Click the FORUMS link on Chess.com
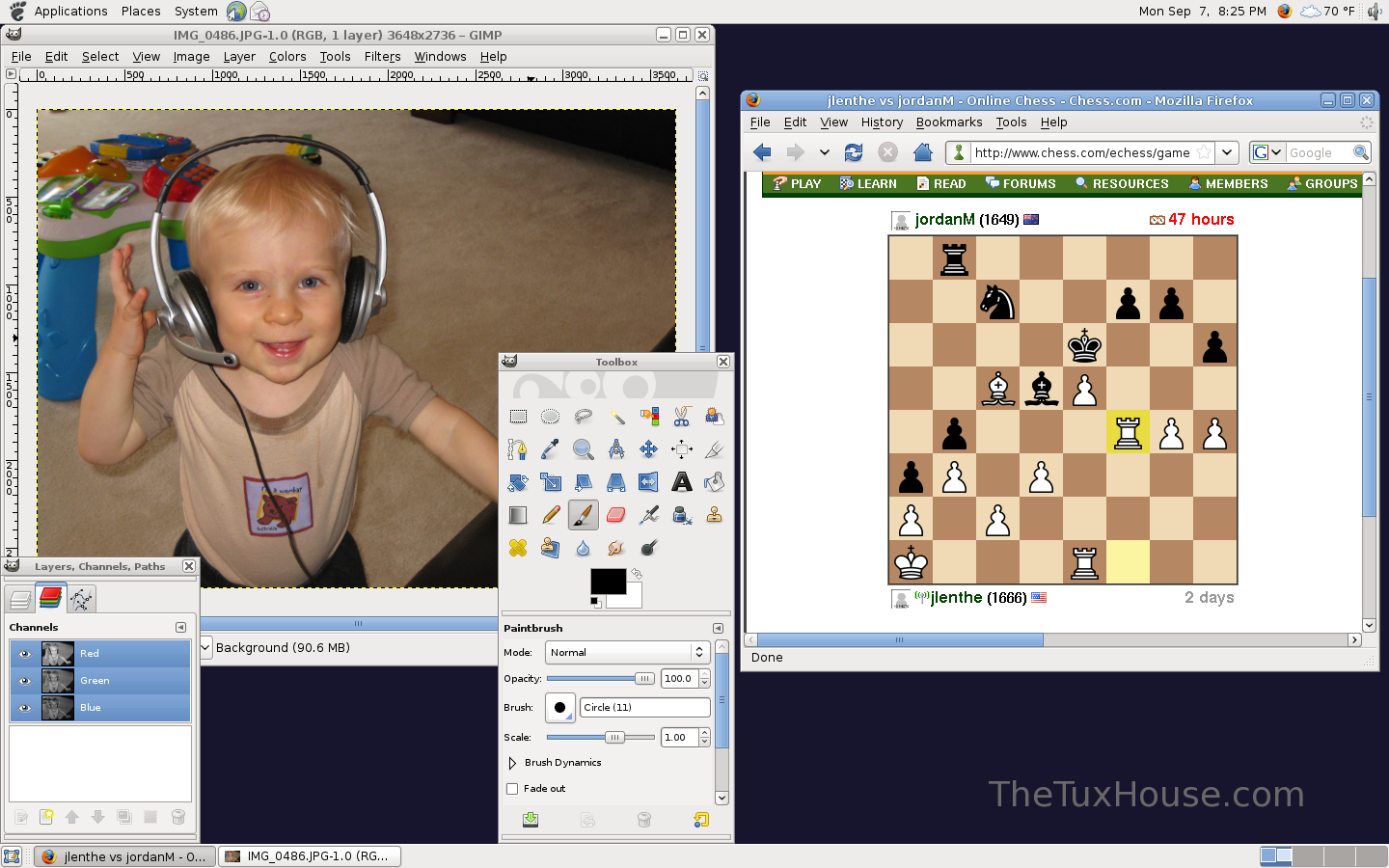1389x868 pixels. point(1021,183)
